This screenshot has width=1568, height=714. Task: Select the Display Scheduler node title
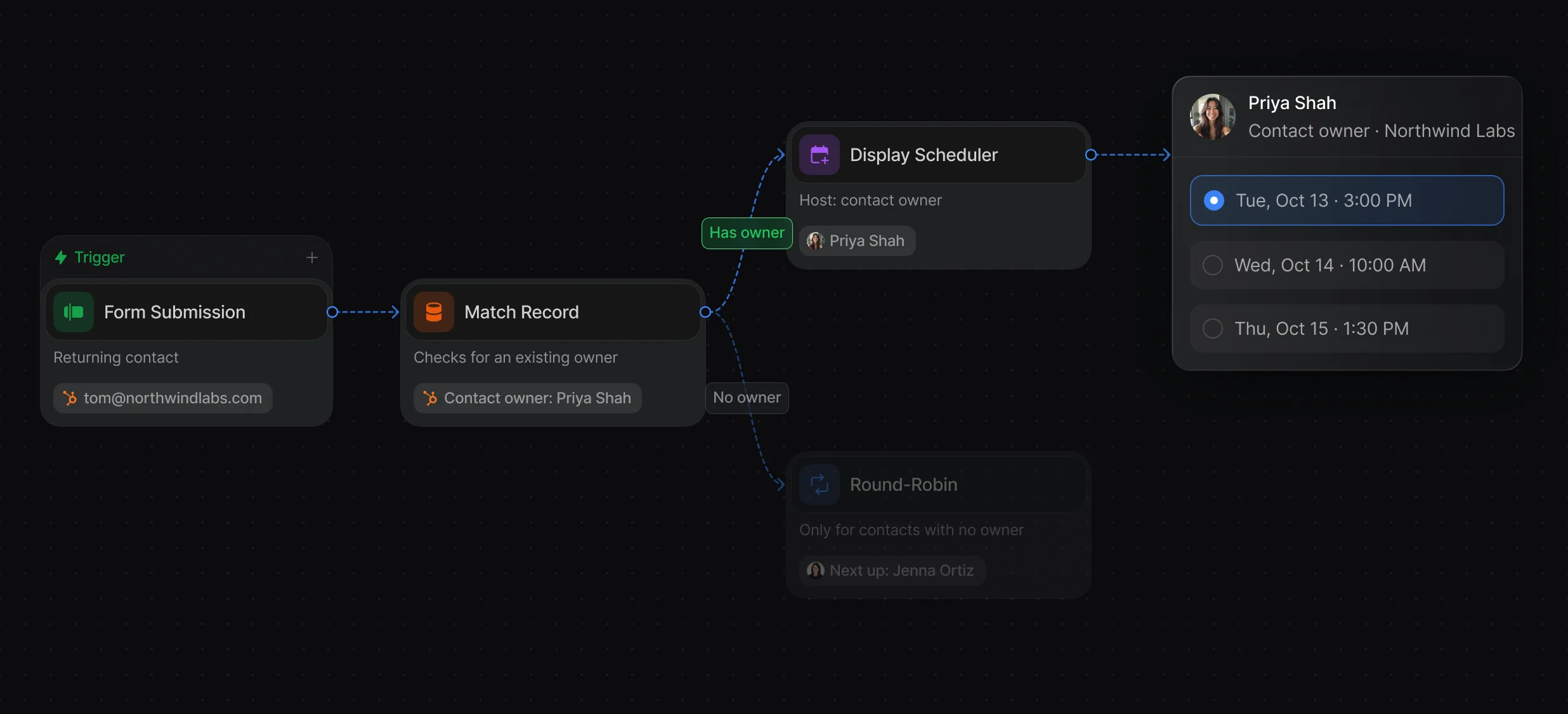924,155
